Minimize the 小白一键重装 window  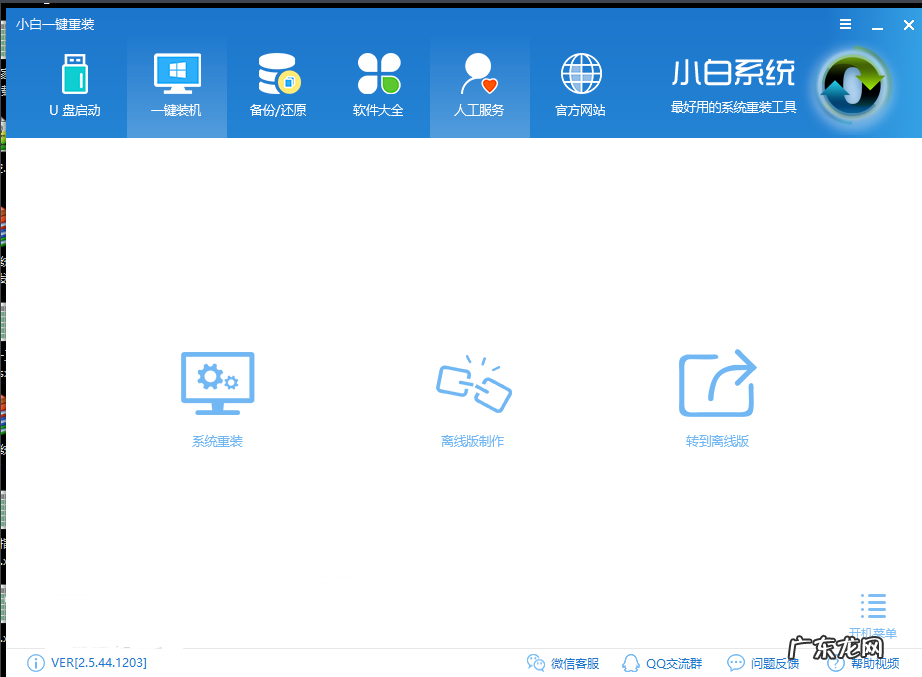pos(877,26)
